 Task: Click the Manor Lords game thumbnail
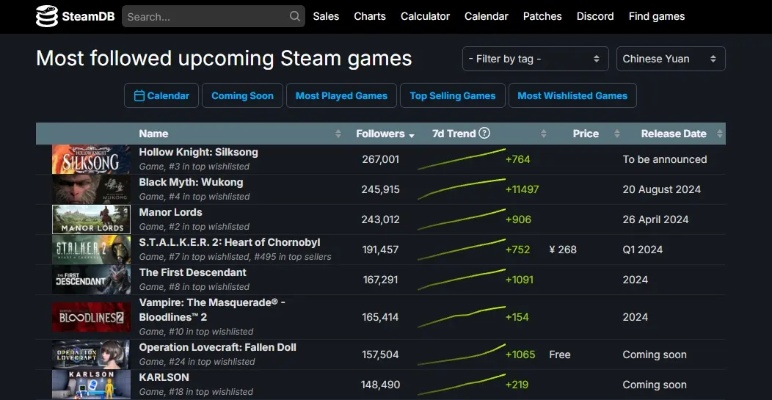(91, 220)
